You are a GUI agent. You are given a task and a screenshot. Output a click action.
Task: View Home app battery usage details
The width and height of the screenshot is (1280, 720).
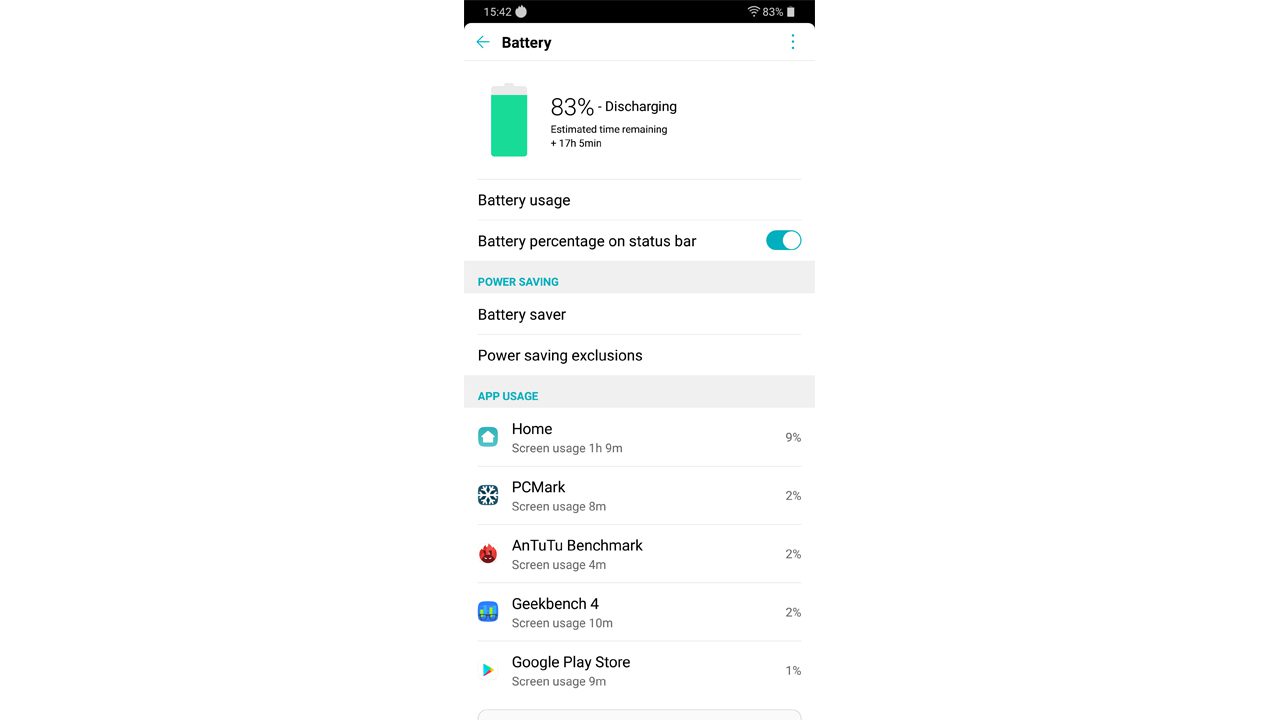tap(639, 437)
